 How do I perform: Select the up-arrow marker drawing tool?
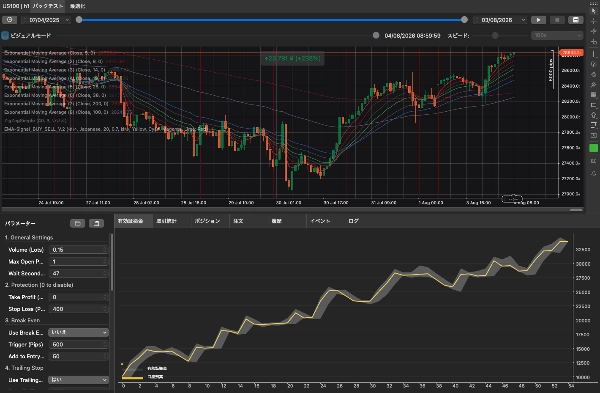[x=593, y=115]
